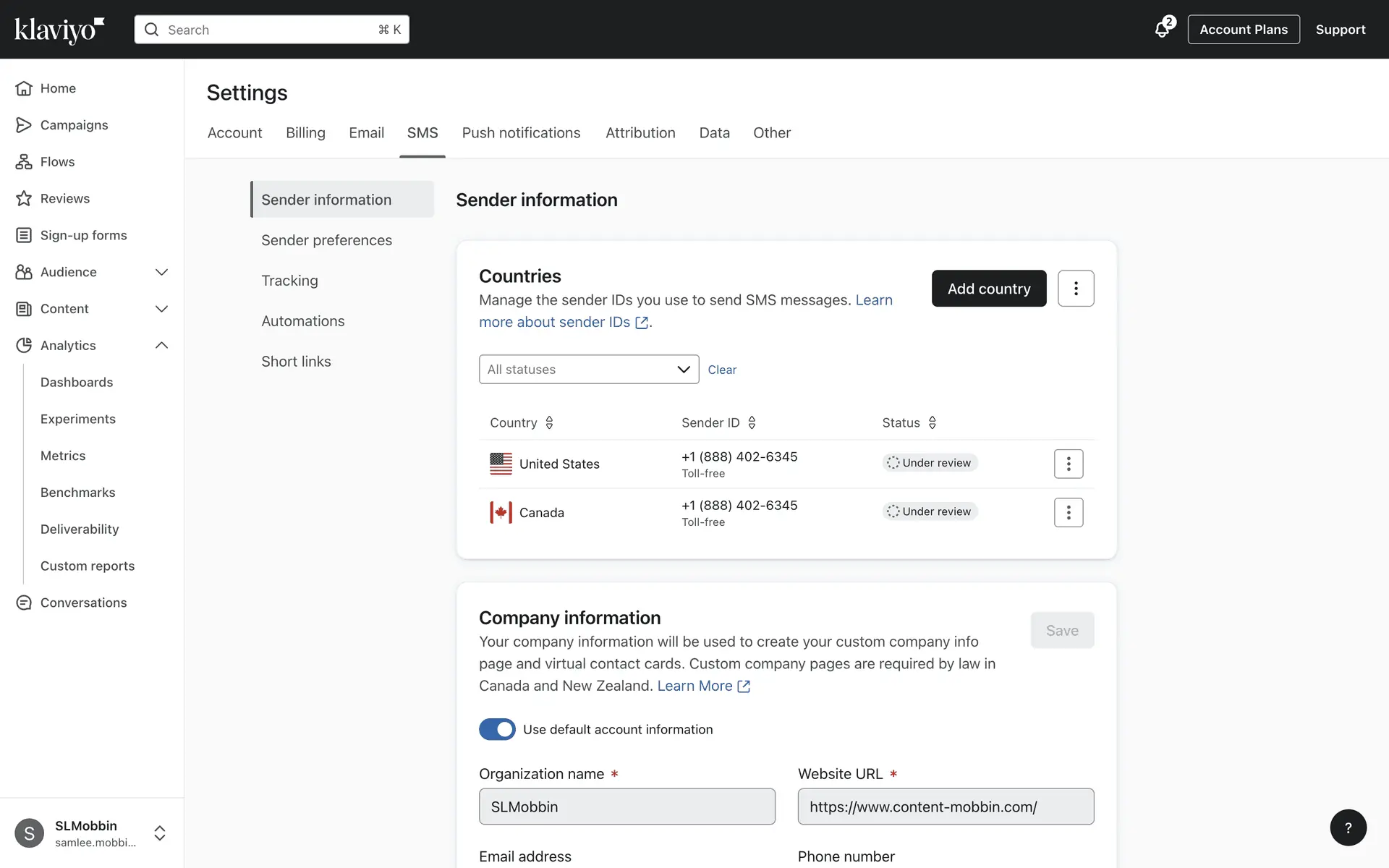The height and width of the screenshot is (868, 1389).
Task: Open the notifications bell icon
Action: [x=1163, y=29]
